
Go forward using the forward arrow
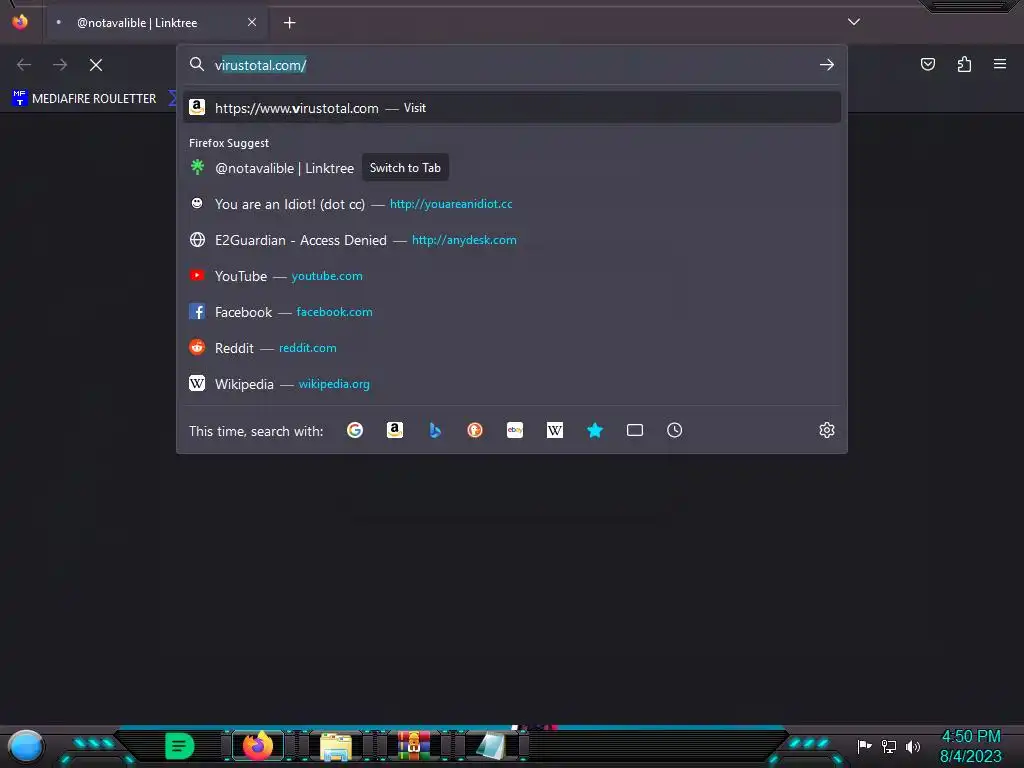[60, 65]
